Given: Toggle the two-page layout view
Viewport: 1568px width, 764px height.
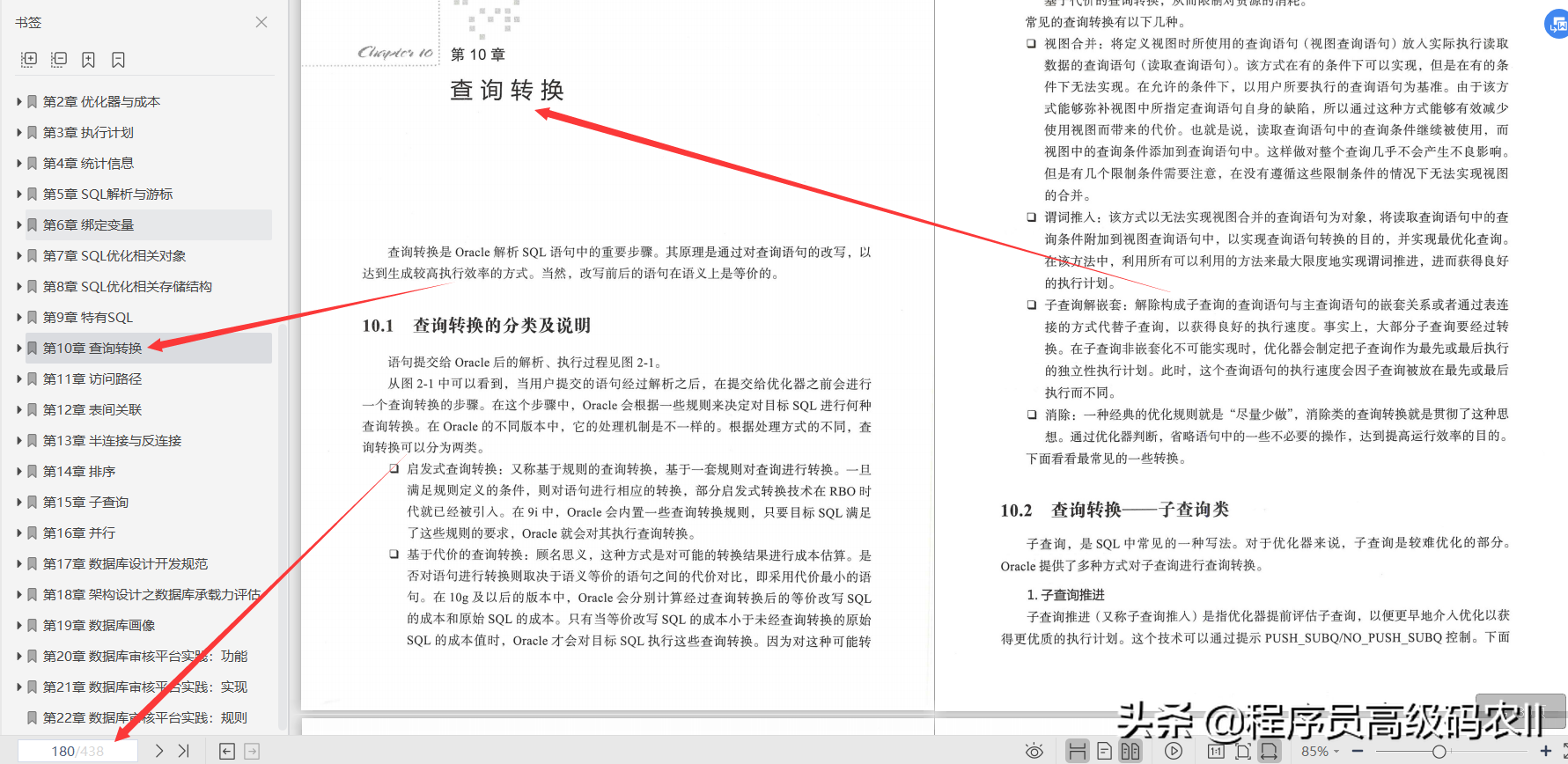Looking at the screenshot, I should [1130, 751].
